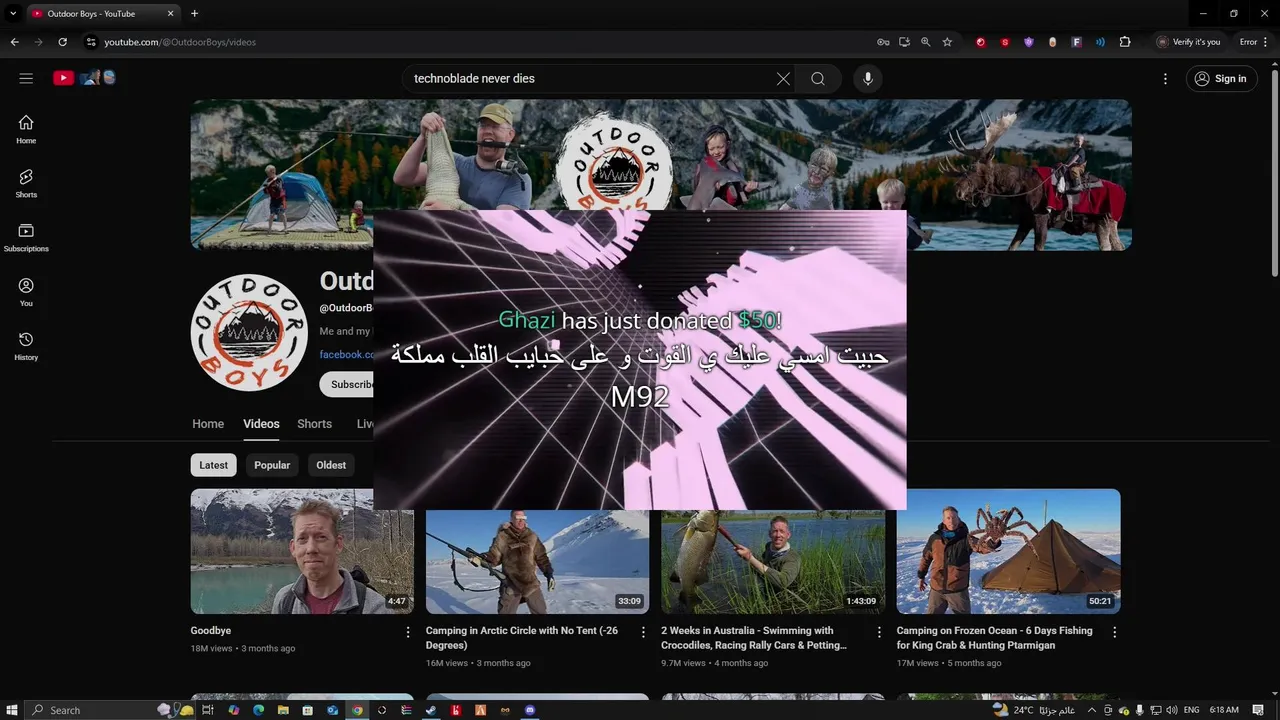Image resolution: width=1280 pixels, height=720 pixels.
Task: Click the 'Goodbye' video title
Action: click(211, 631)
